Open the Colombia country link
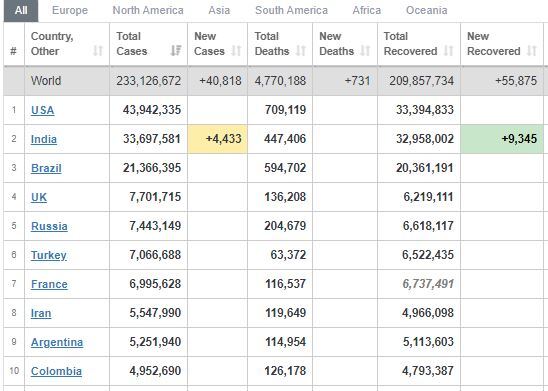The height and width of the screenshot is (391, 548). point(56,371)
